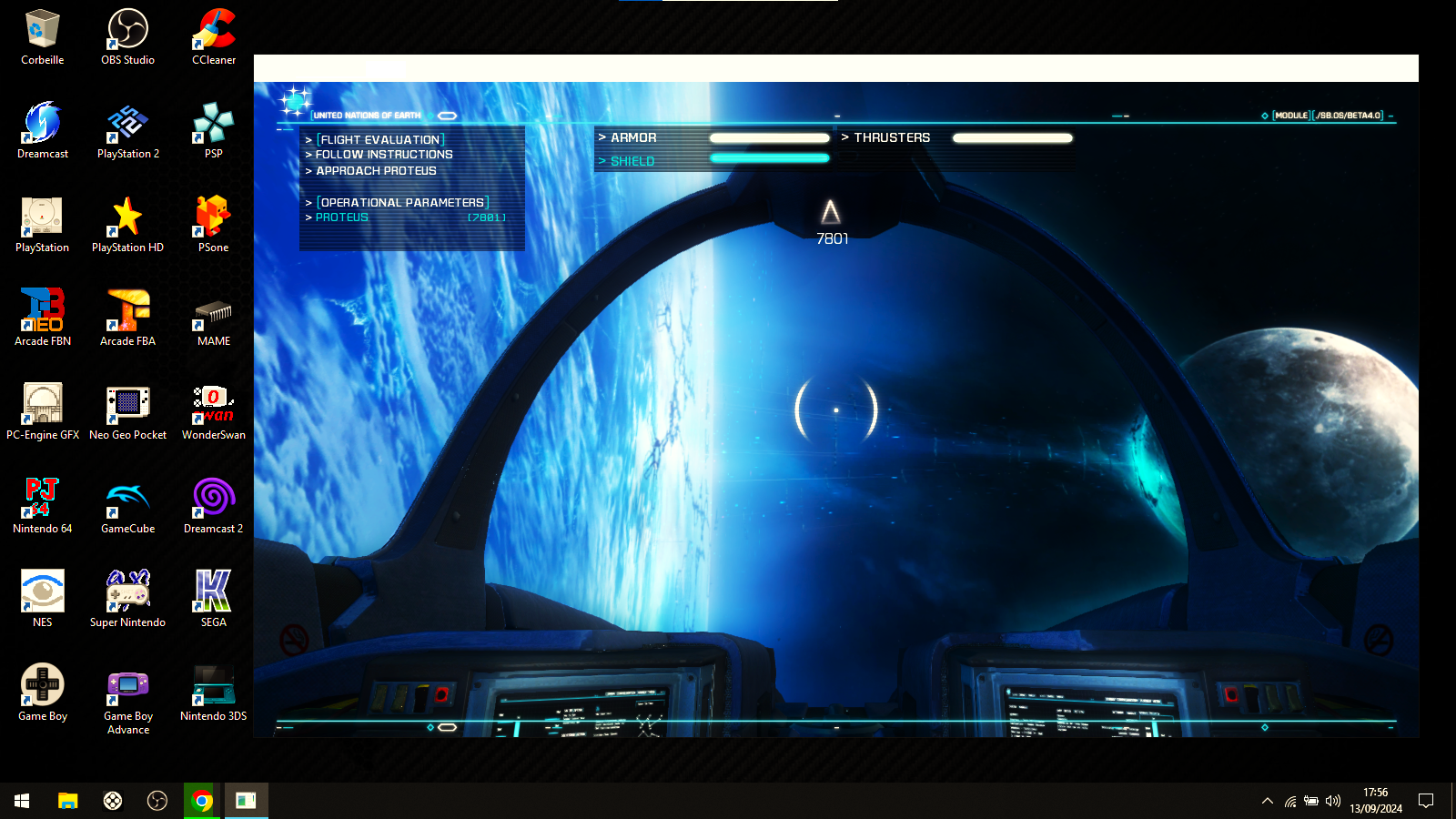Click the center targeting reticle

click(x=836, y=410)
